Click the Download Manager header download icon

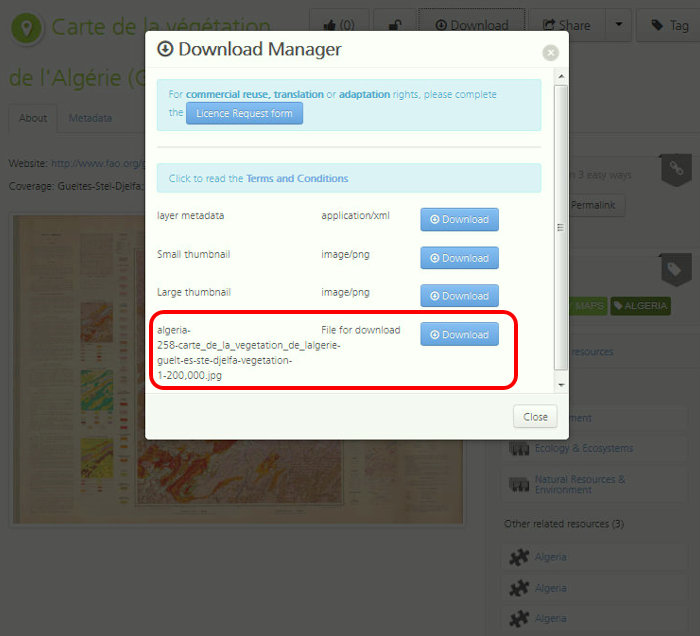coord(166,50)
